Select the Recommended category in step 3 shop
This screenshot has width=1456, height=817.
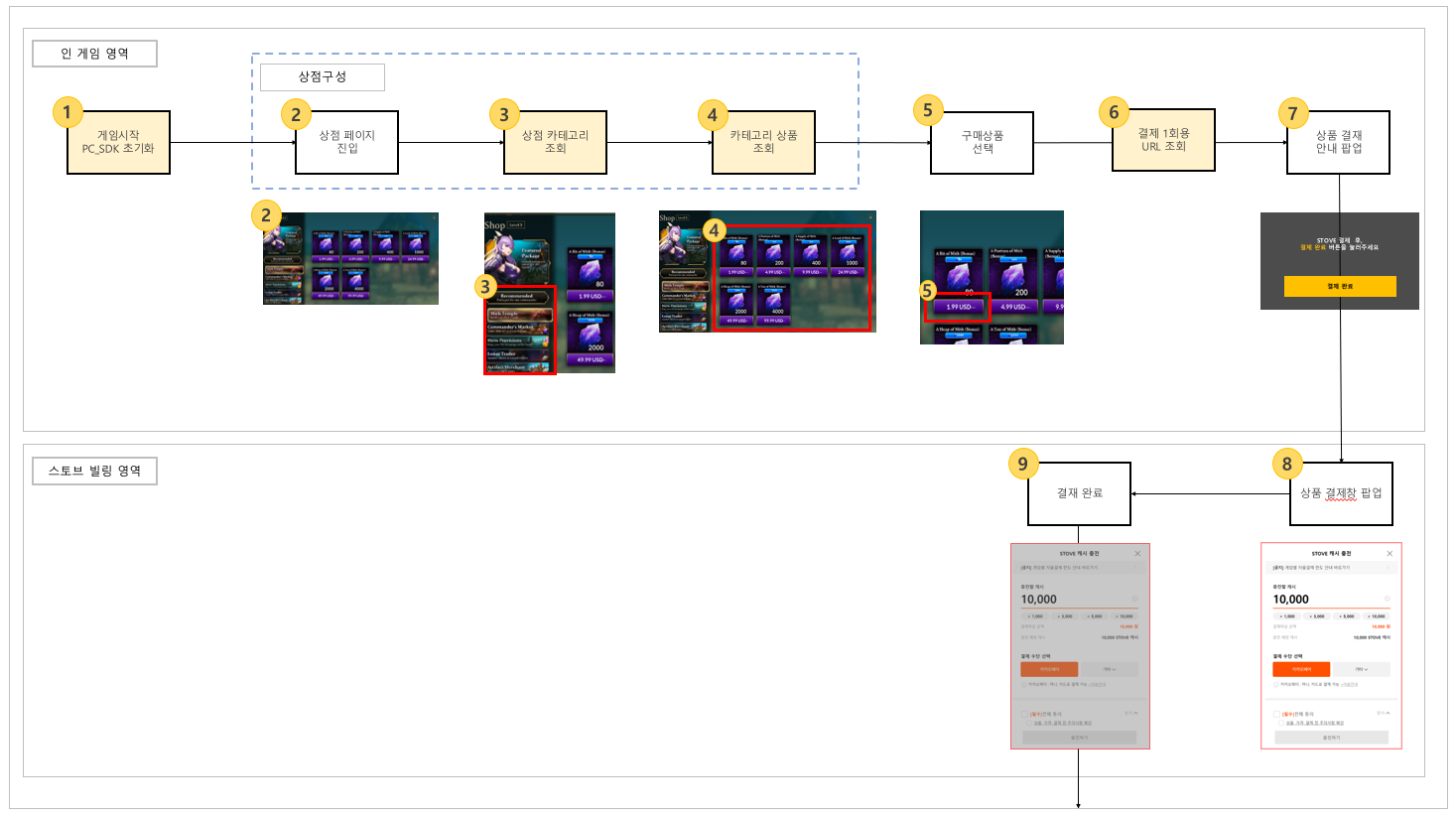click(517, 298)
